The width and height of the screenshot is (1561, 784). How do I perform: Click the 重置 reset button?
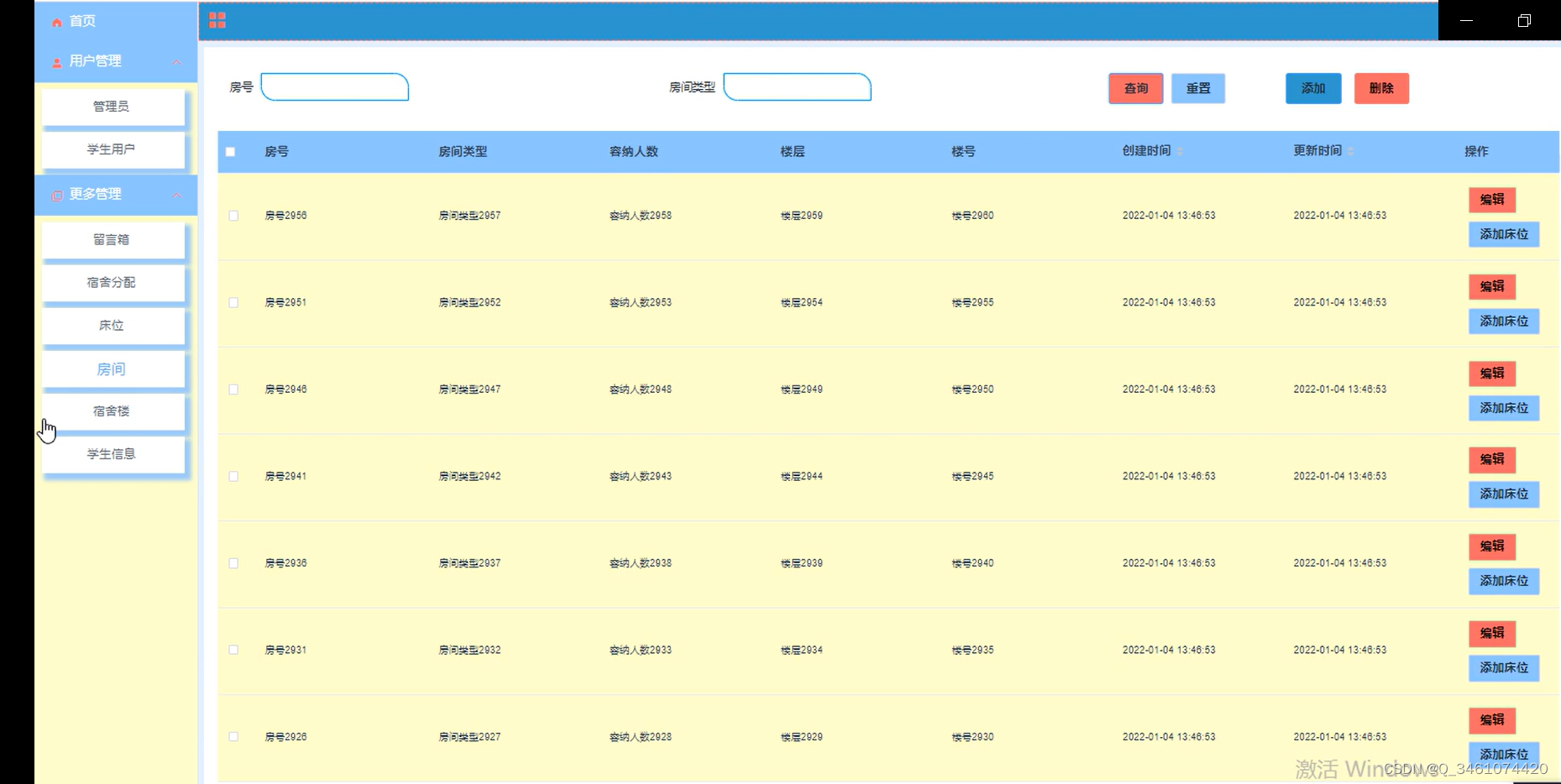[1198, 88]
